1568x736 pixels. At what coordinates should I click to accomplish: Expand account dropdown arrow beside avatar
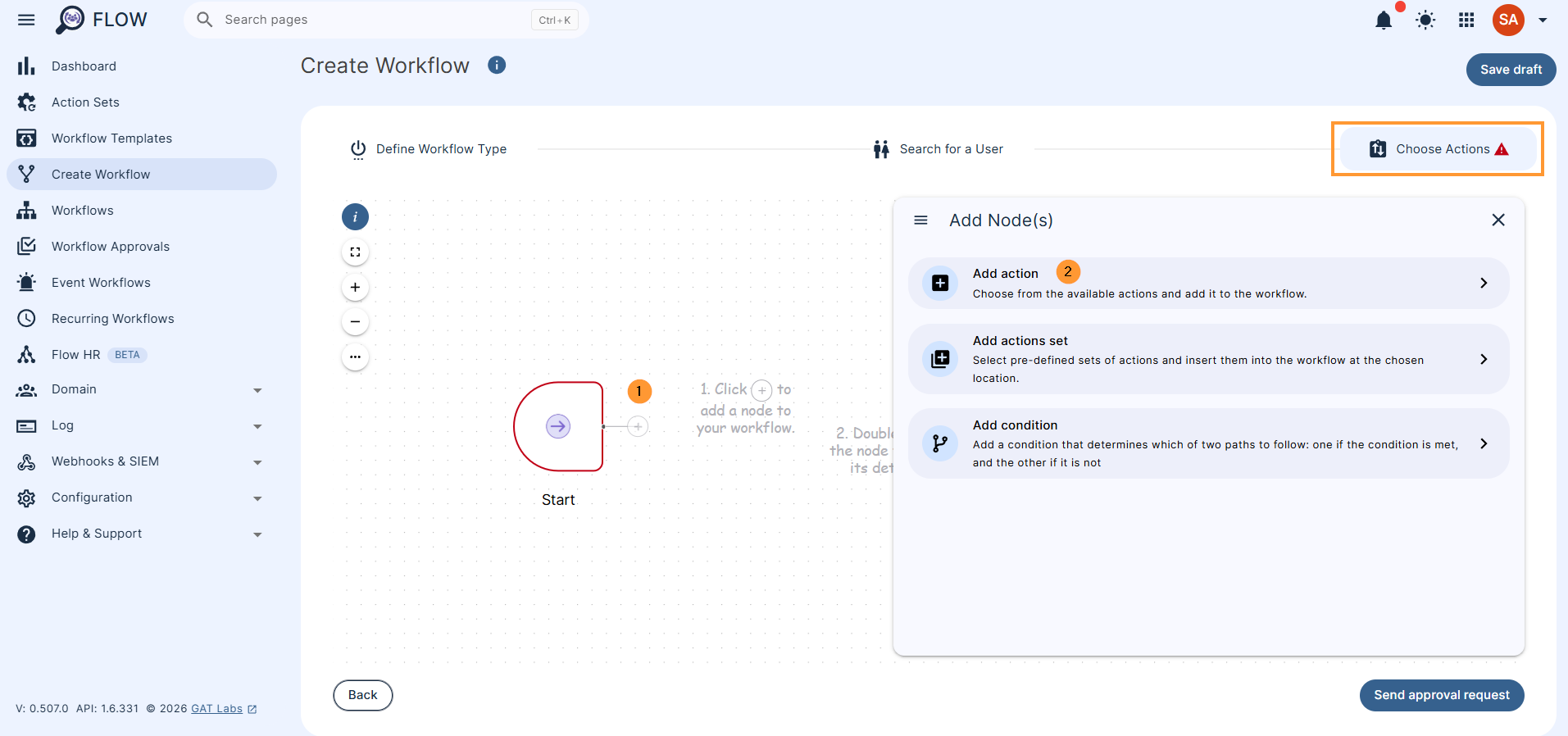coord(1543,20)
